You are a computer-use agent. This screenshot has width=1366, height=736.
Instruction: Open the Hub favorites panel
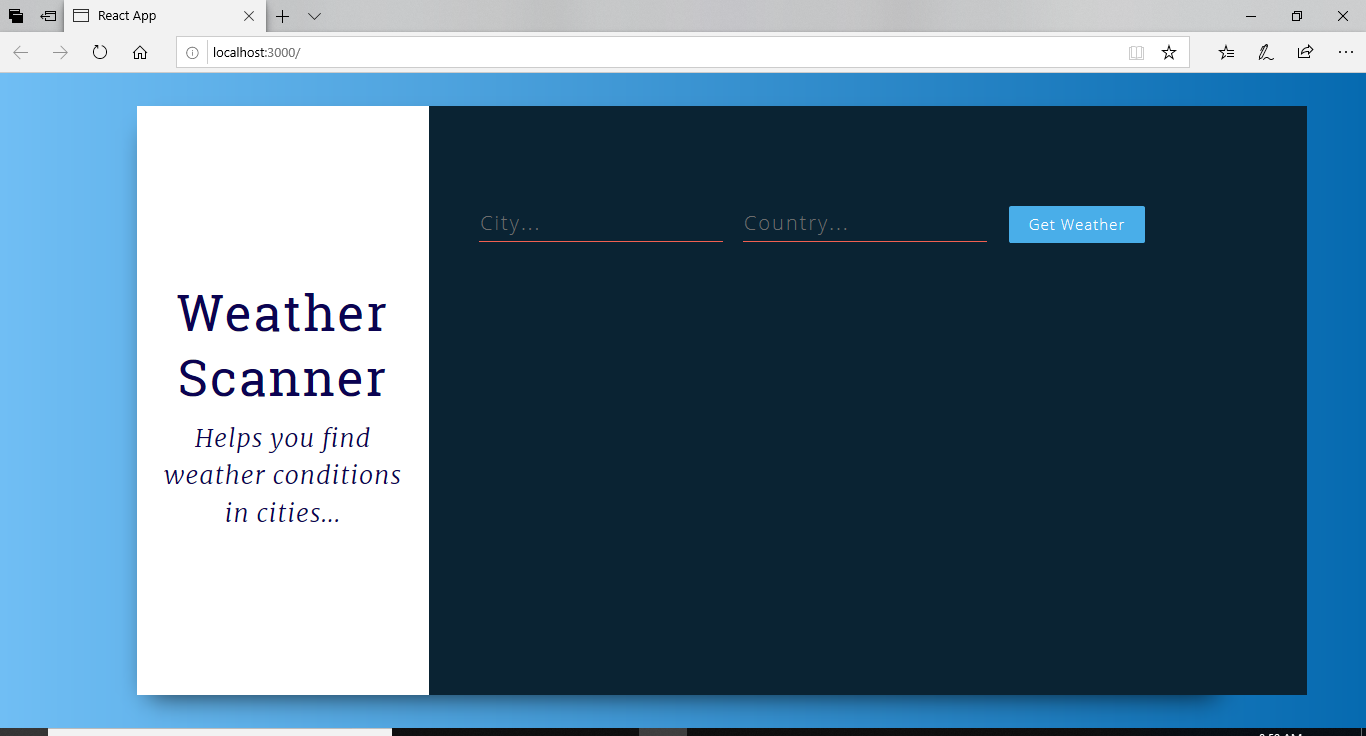1225,52
